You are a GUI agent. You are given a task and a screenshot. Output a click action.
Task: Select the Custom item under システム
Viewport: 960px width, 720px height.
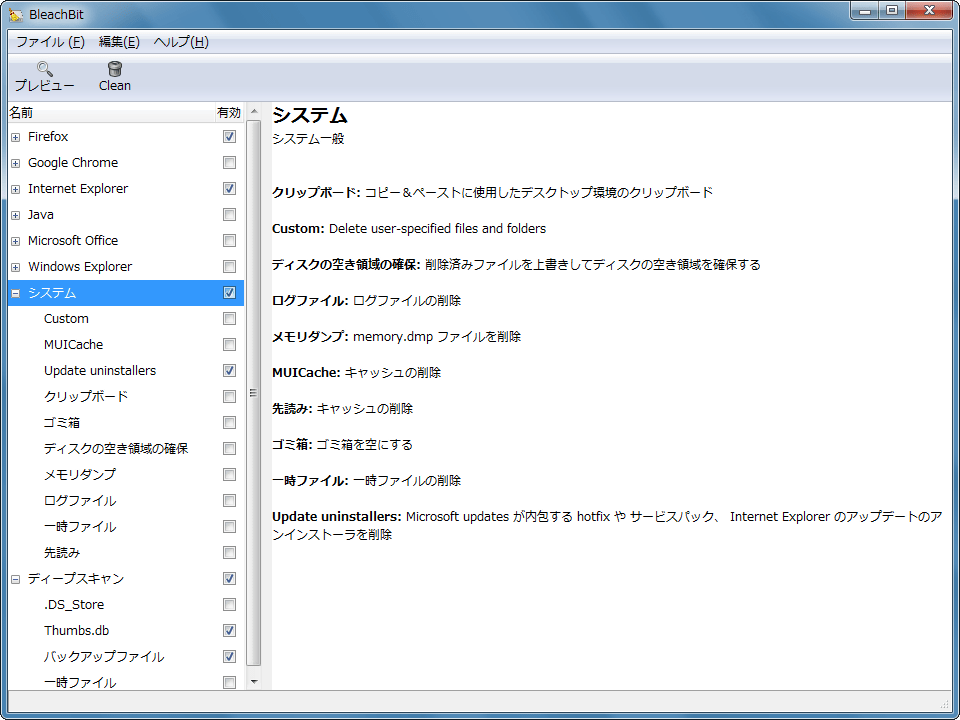[66, 318]
